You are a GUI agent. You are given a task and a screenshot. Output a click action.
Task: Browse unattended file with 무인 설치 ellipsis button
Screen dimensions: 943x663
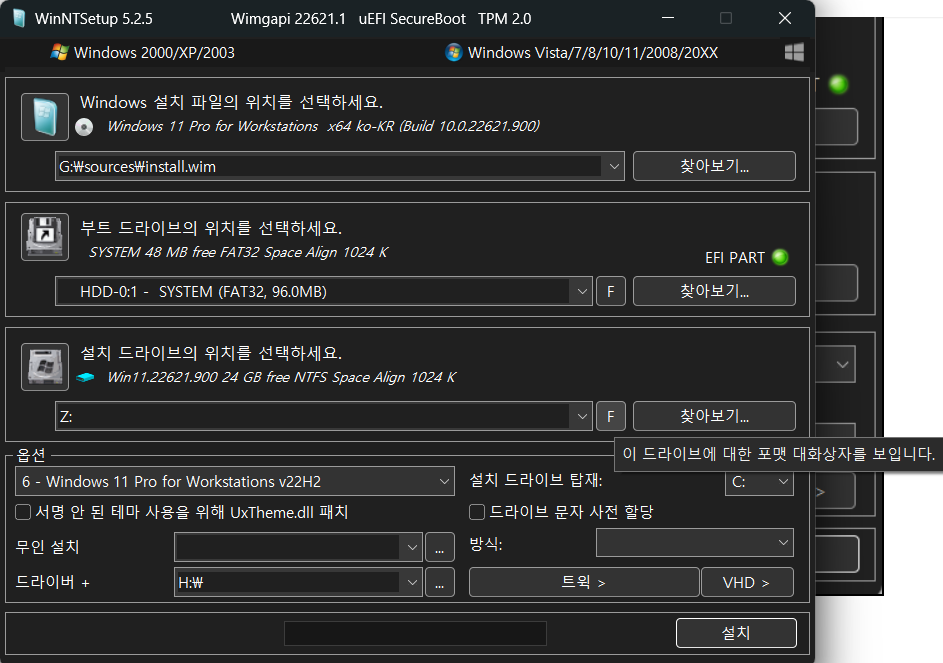tap(440, 547)
